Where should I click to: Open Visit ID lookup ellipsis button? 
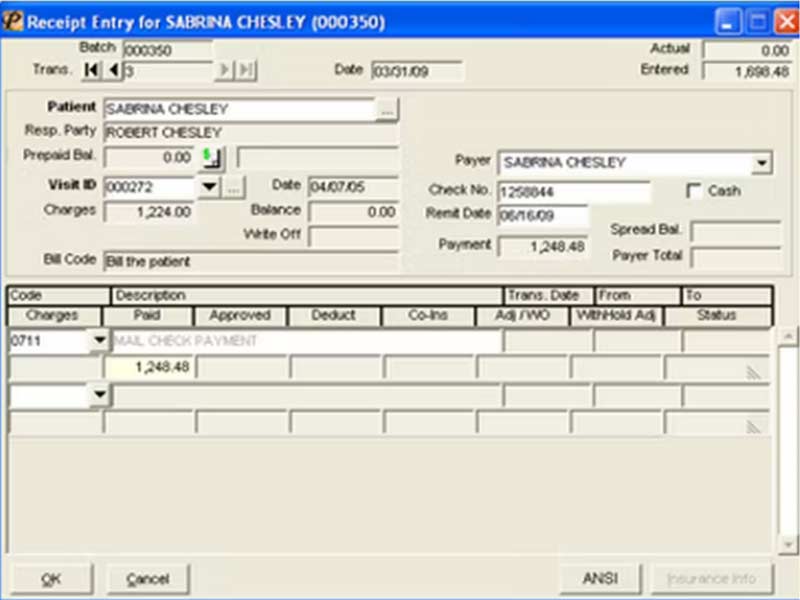click(x=233, y=188)
